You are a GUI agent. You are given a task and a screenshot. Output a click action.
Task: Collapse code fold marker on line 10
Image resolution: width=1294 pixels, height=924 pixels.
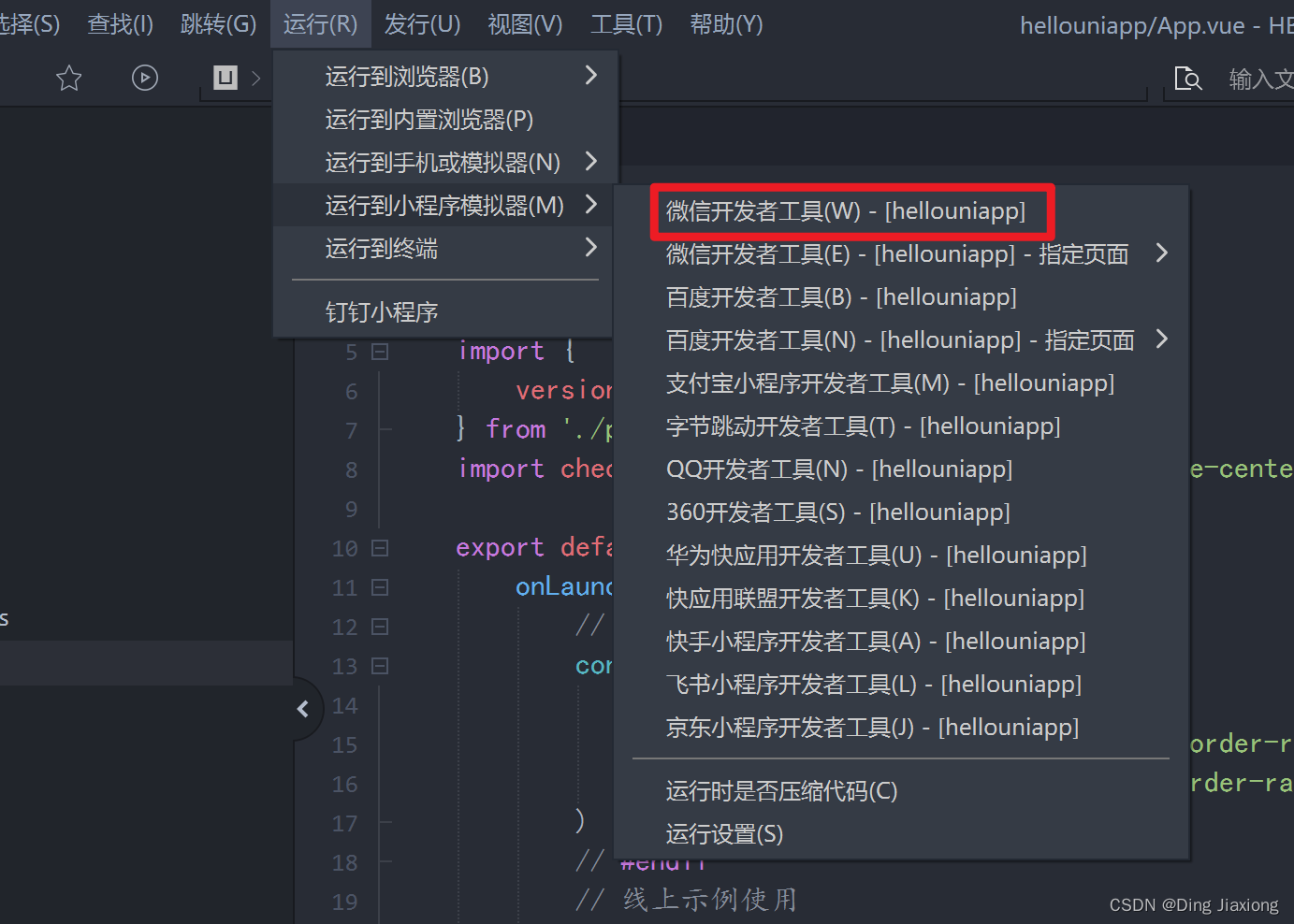(380, 549)
